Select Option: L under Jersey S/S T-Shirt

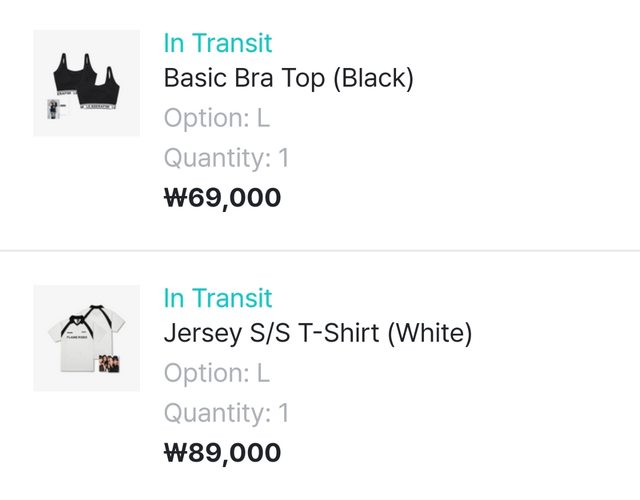217,373
